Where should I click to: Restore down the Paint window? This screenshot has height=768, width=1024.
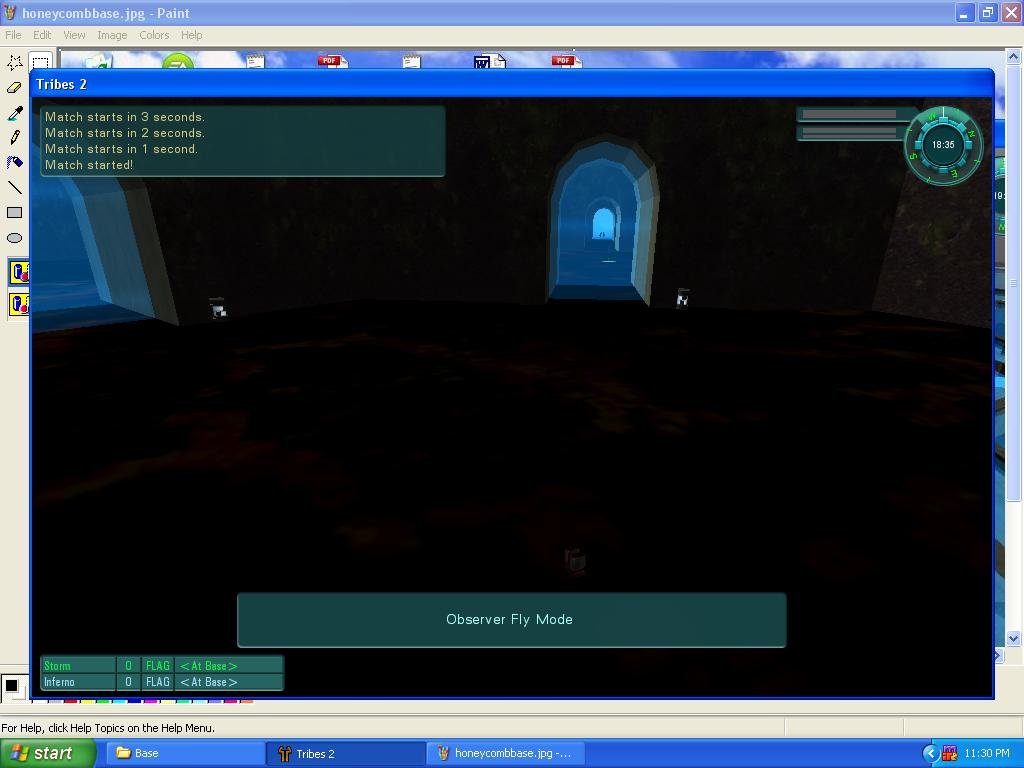click(x=987, y=12)
